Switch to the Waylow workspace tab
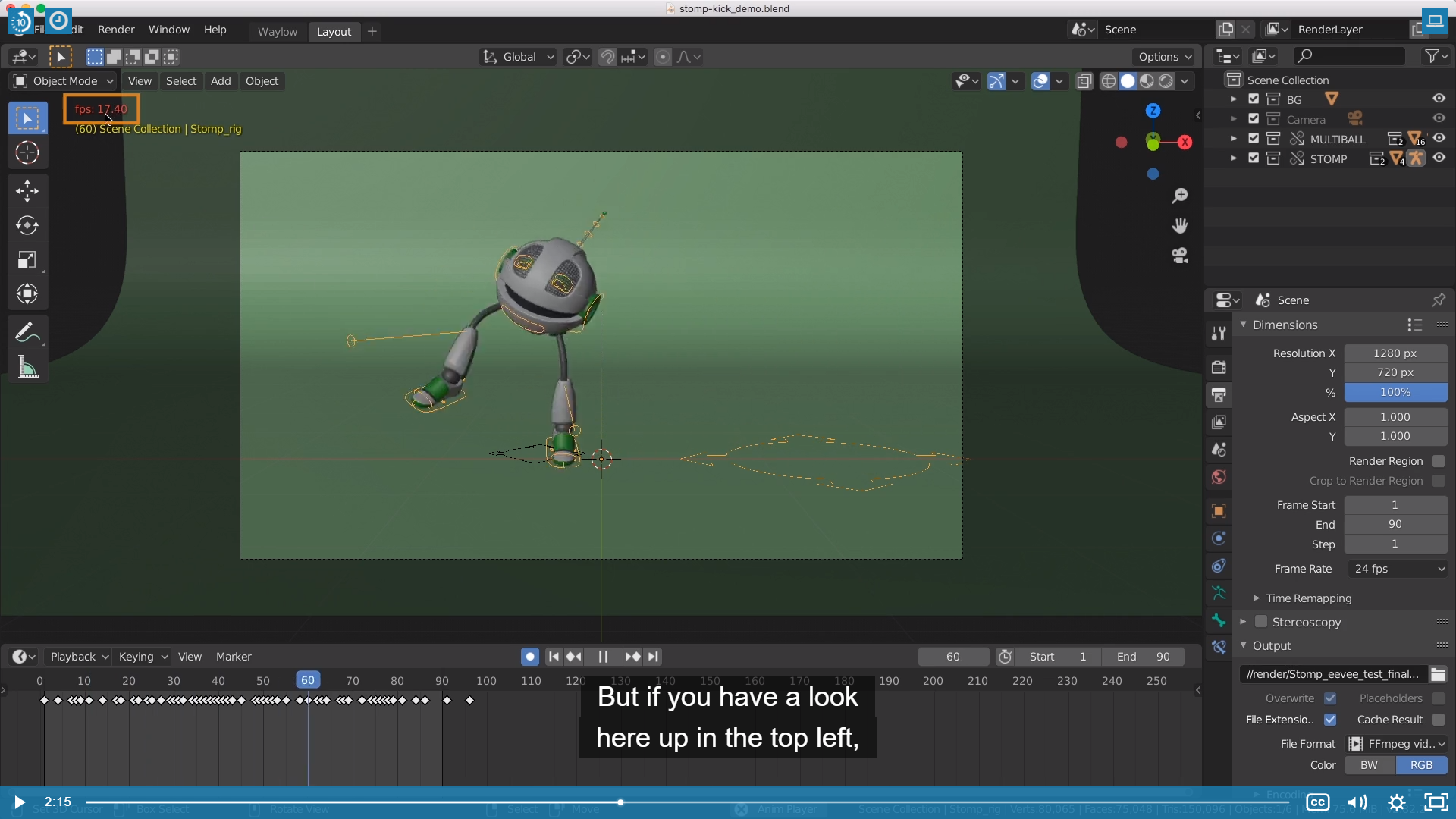 (277, 31)
